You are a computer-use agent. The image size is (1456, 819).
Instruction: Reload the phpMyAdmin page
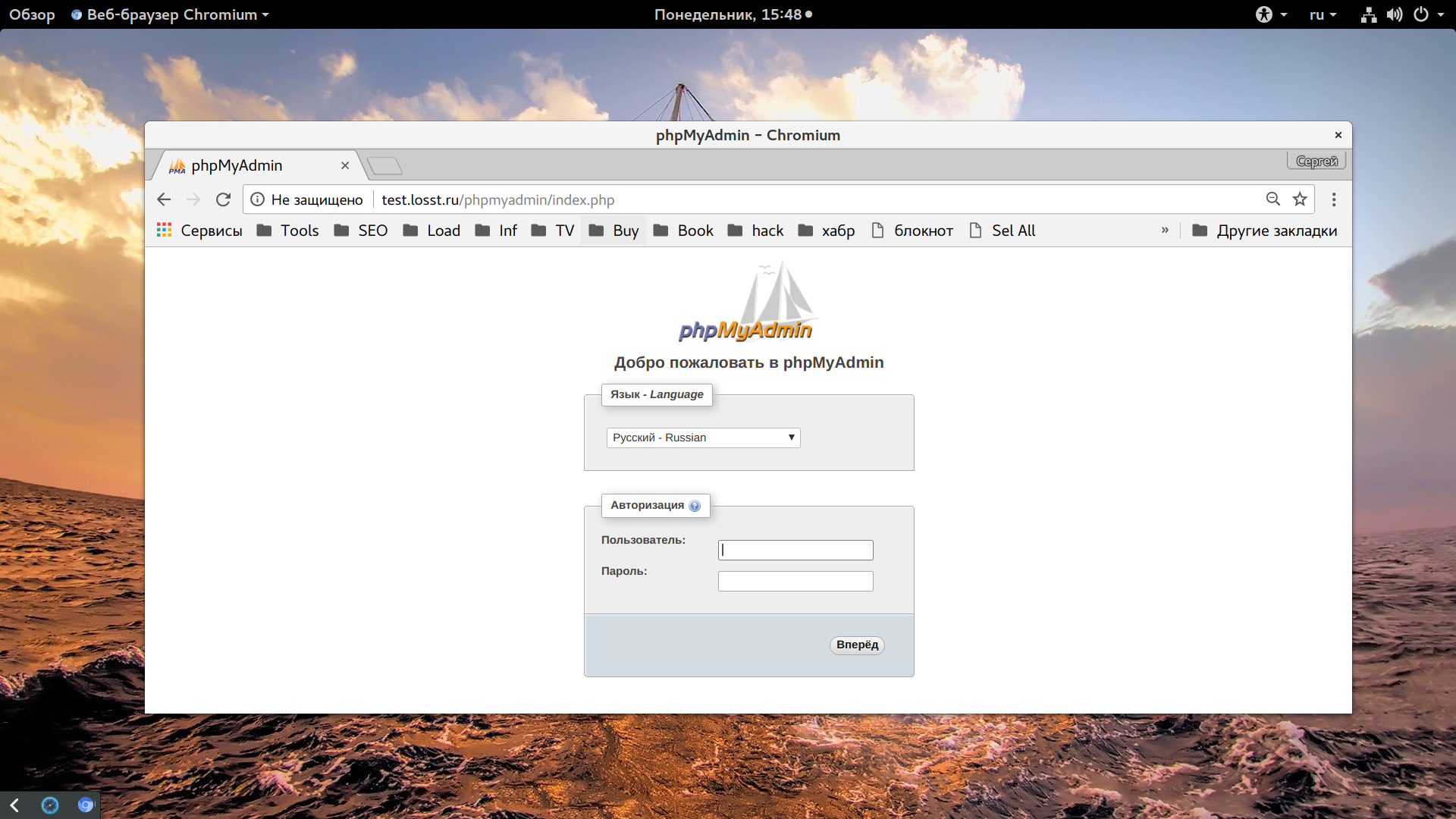tap(223, 199)
